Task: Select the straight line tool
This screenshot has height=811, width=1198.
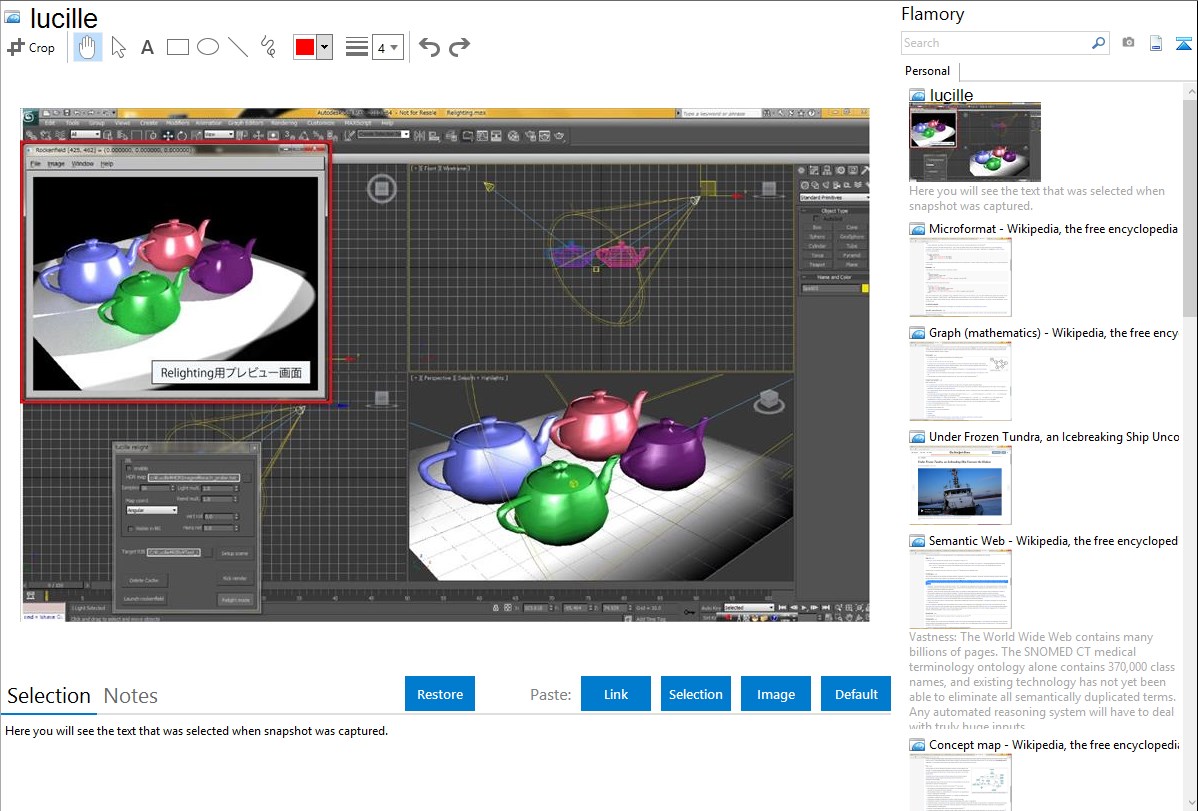Action: (238, 47)
